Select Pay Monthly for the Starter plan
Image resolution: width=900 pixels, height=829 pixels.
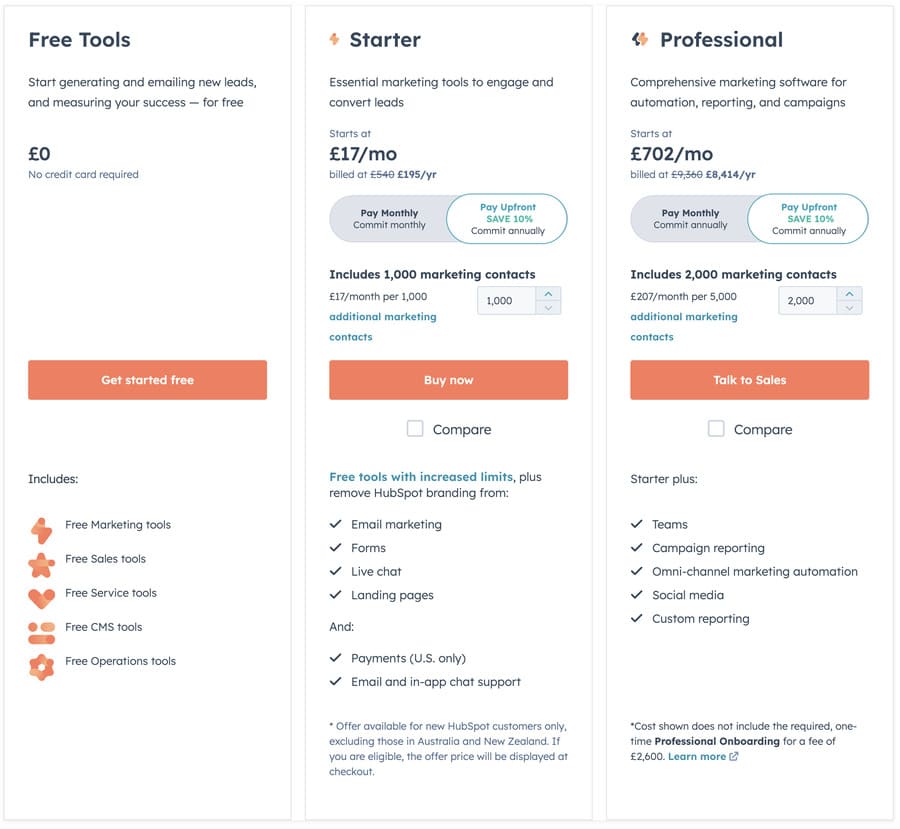click(x=389, y=218)
